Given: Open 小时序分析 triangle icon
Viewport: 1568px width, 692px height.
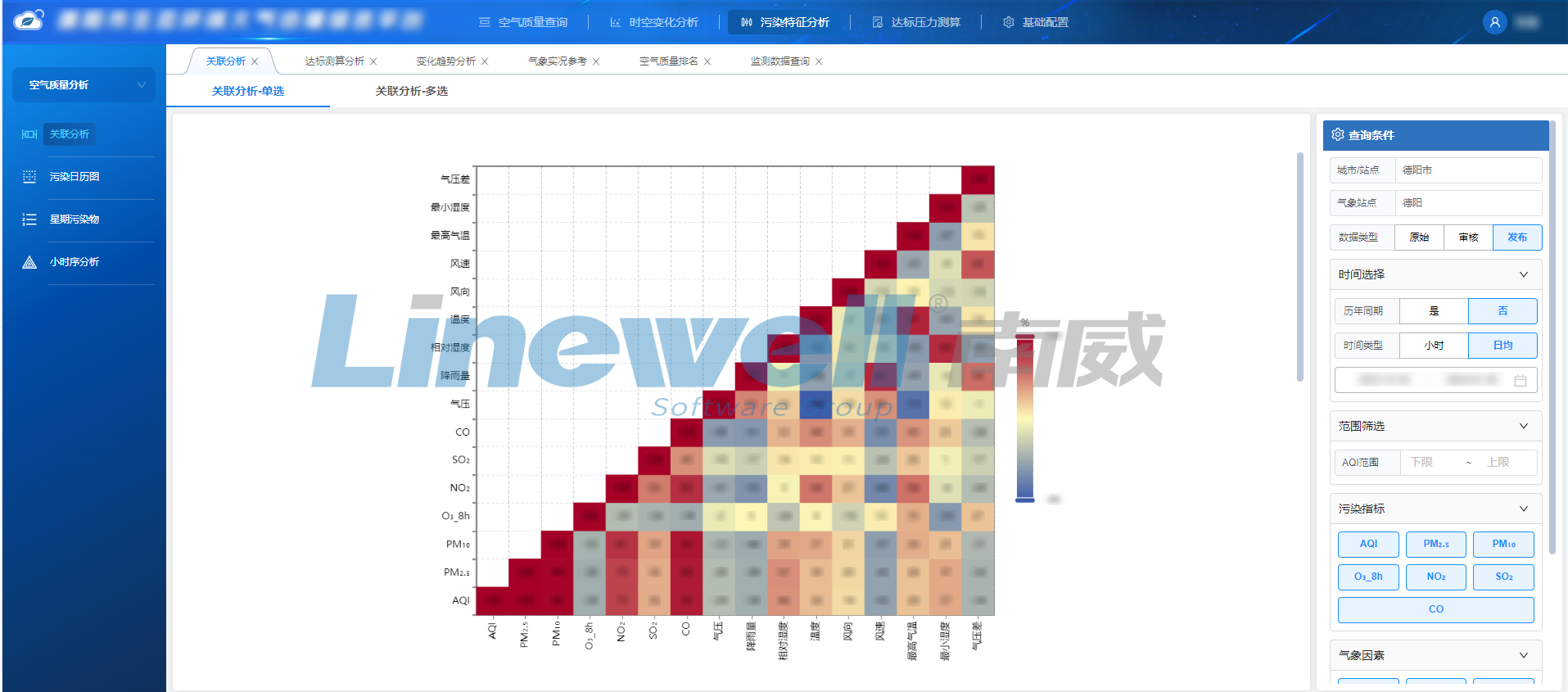Looking at the screenshot, I should click(29, 262).
